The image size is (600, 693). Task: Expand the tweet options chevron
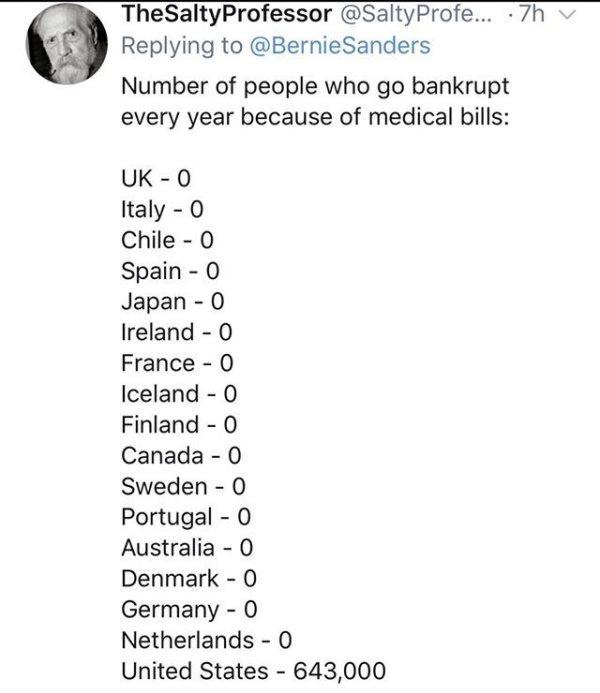(x=567, y=15)
